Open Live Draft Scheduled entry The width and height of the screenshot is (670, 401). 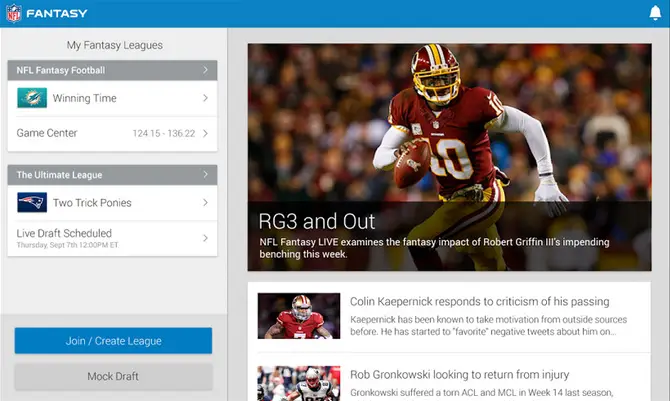coord(64,233)
